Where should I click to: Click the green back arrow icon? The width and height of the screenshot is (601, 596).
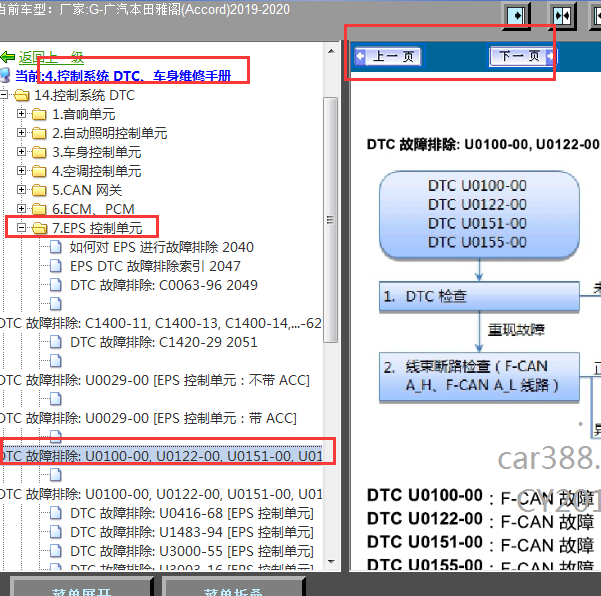8,57
